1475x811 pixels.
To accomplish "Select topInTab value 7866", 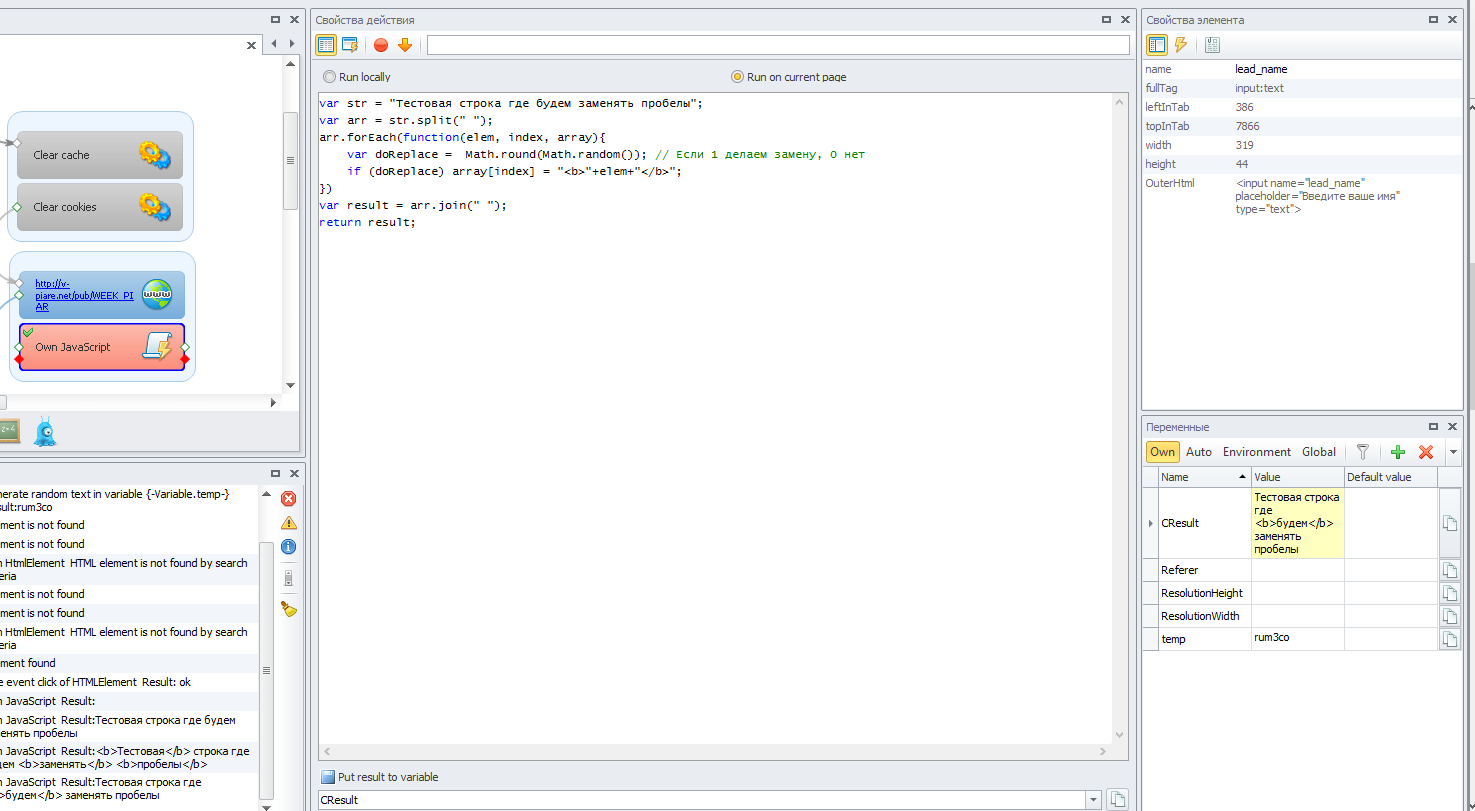I will coord(1247,126).
